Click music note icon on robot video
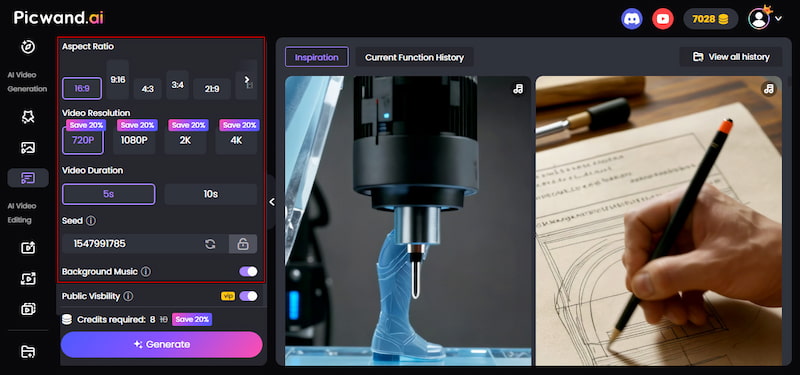 (518, 89)
